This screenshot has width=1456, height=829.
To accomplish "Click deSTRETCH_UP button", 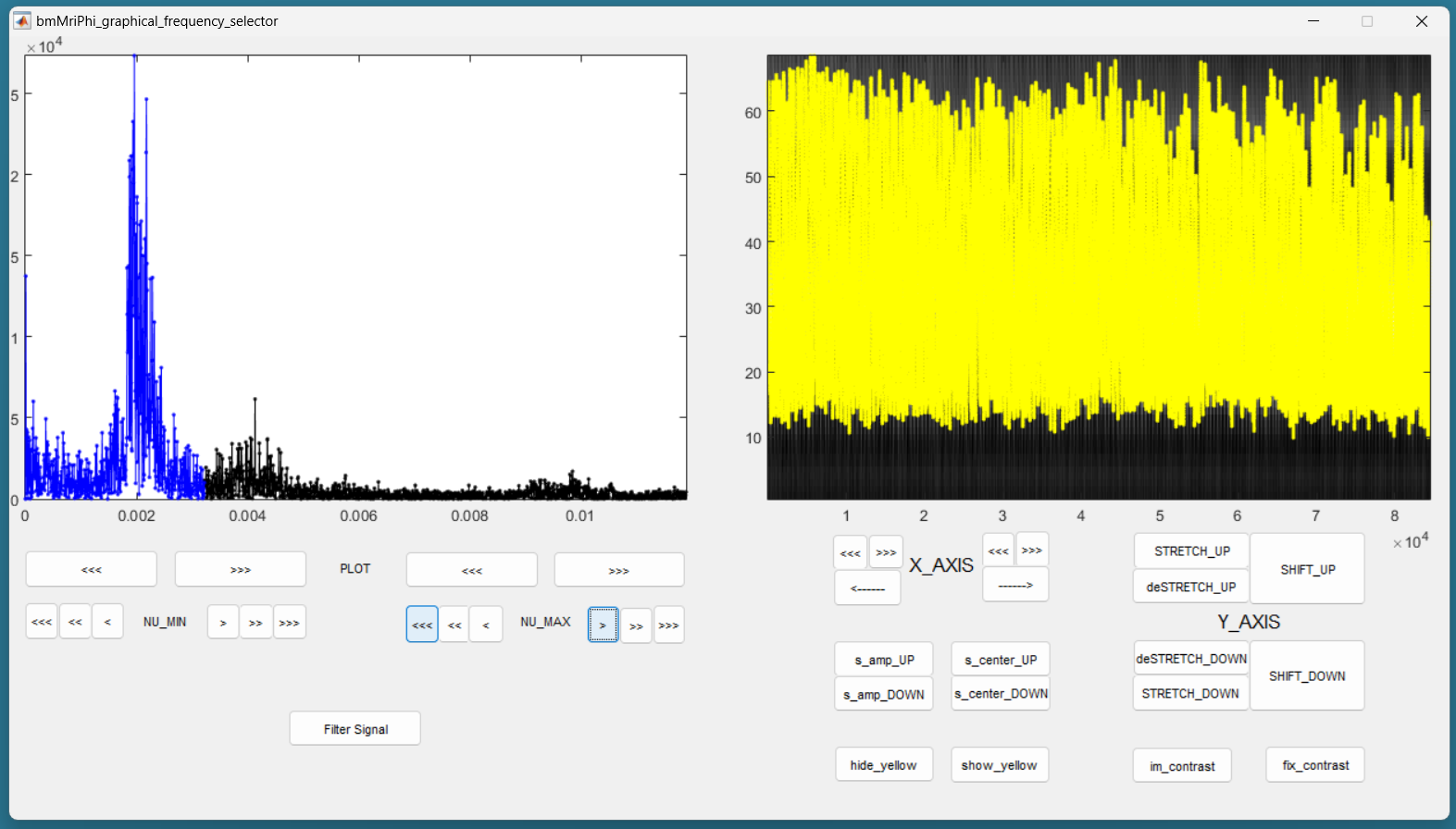I will coord(1191,587).
